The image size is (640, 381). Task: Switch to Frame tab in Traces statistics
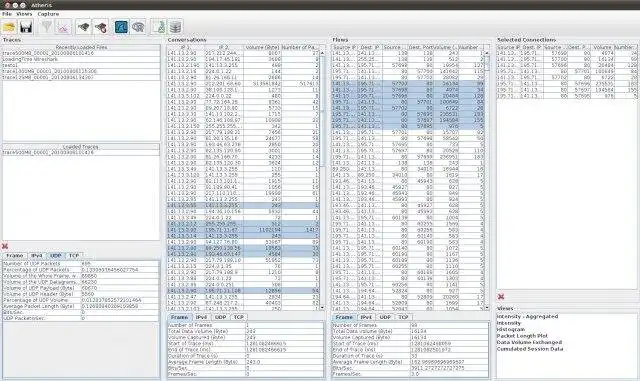[x=15, y=256]
